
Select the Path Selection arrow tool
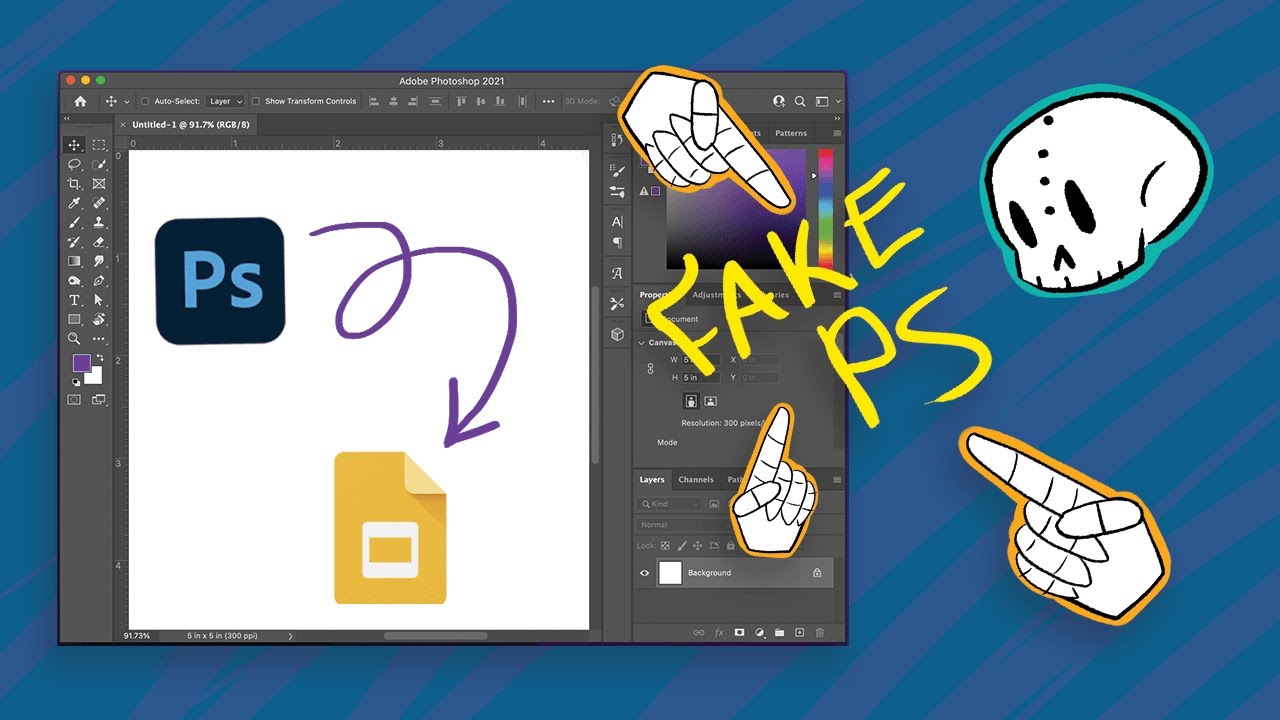(x=99, y=300)
